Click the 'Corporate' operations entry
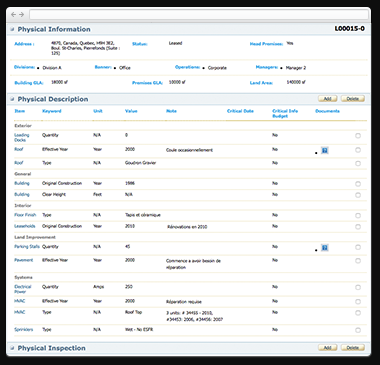380x365 pixels. point(217,68)
